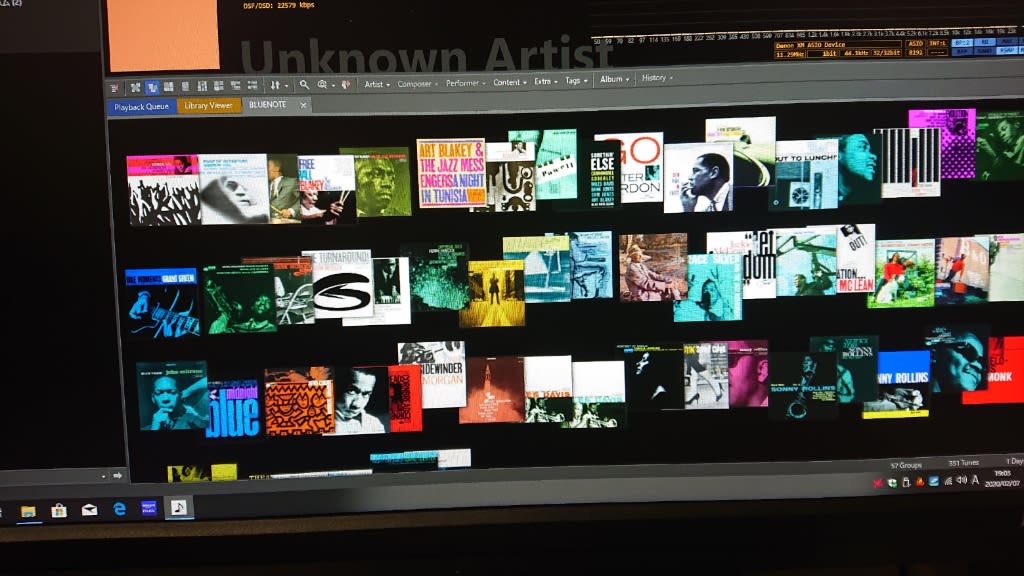Click the view icon immediately left of the highlighted one
Viewport: 1024px width, 576px height.
[135, 87]
